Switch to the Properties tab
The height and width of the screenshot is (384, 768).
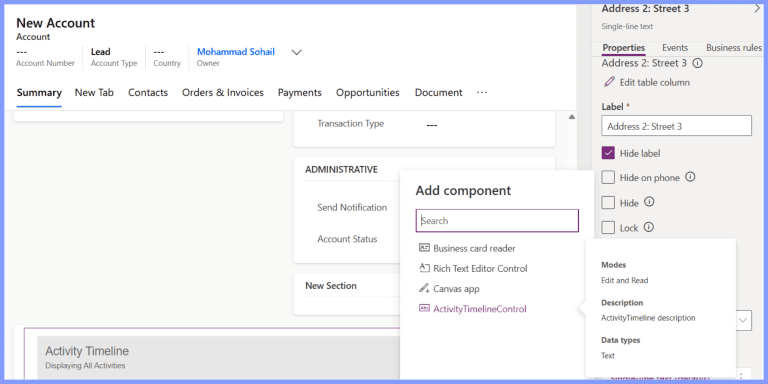coord(624,48)
